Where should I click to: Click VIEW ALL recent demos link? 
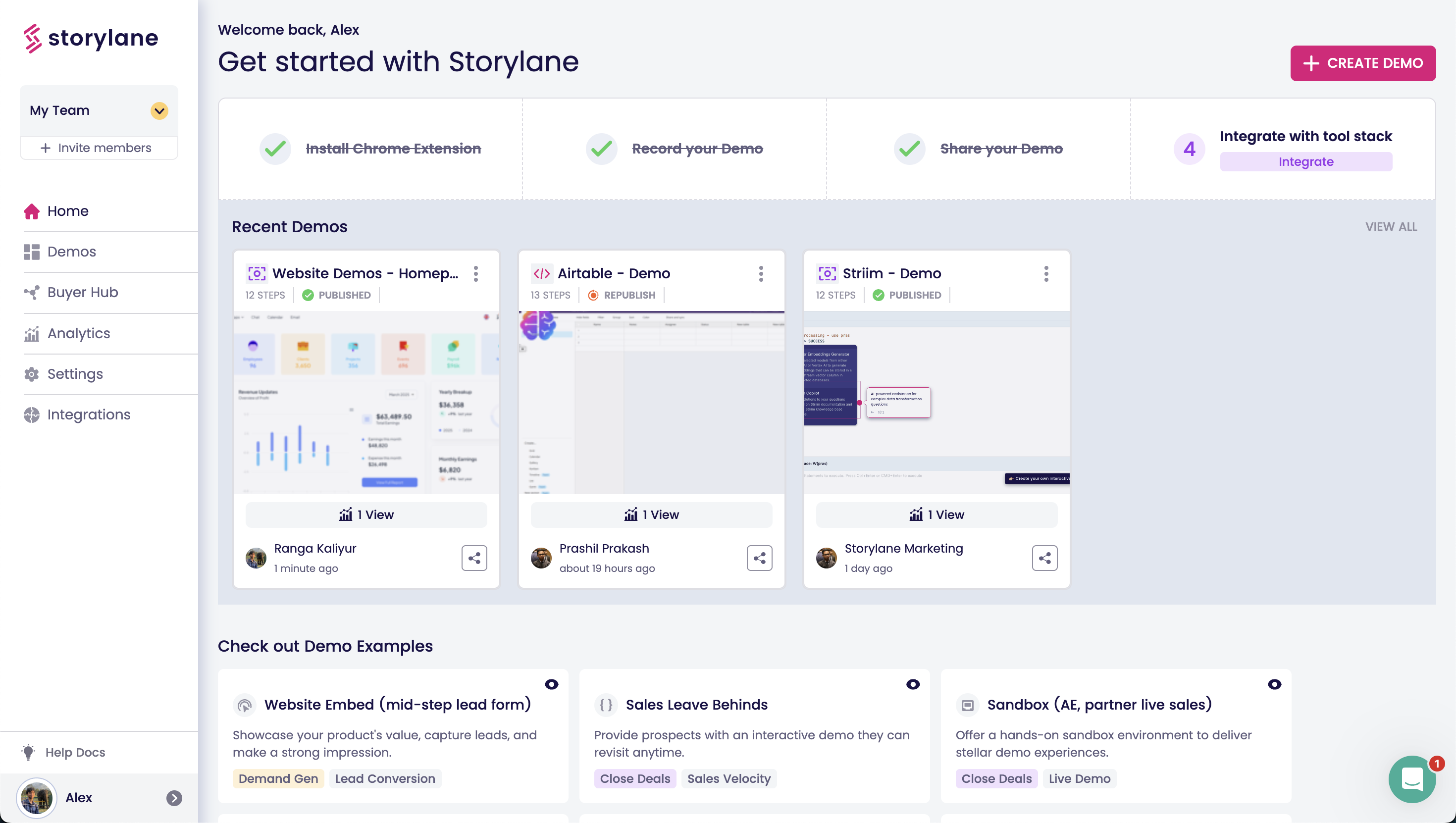click(x=1391, y=227)
